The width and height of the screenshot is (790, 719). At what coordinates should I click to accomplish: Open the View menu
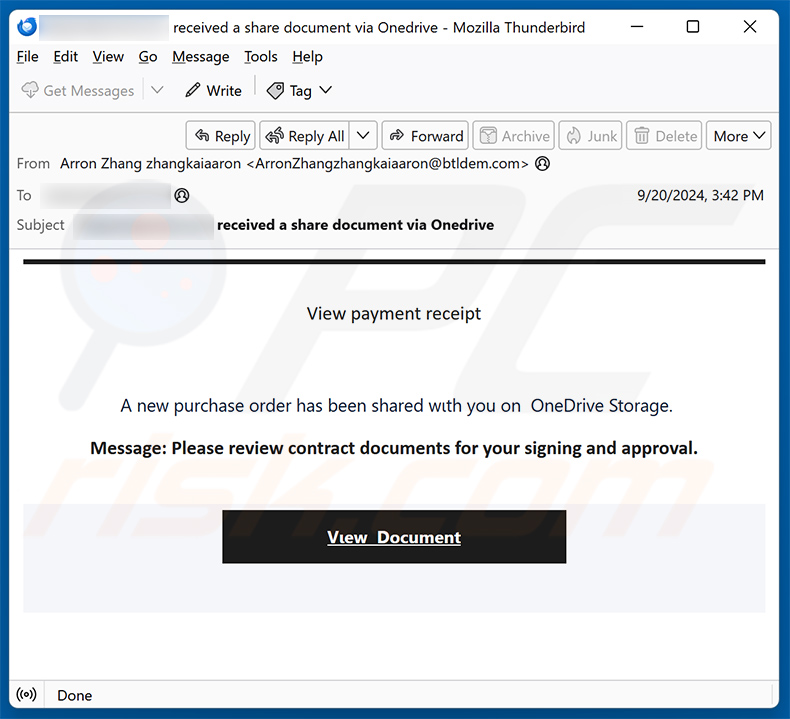(x=108, y=56)
